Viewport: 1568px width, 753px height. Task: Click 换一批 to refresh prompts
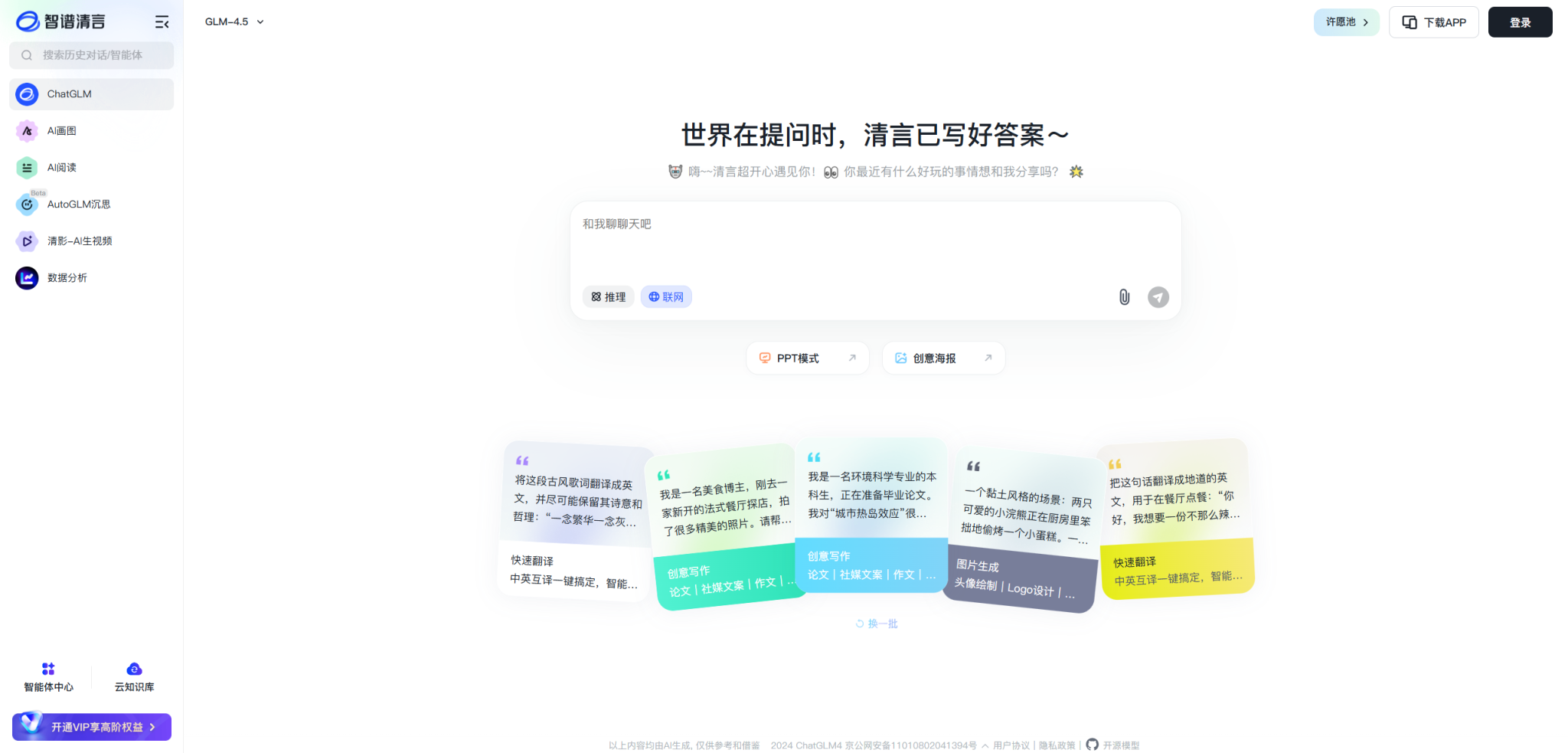877,624
